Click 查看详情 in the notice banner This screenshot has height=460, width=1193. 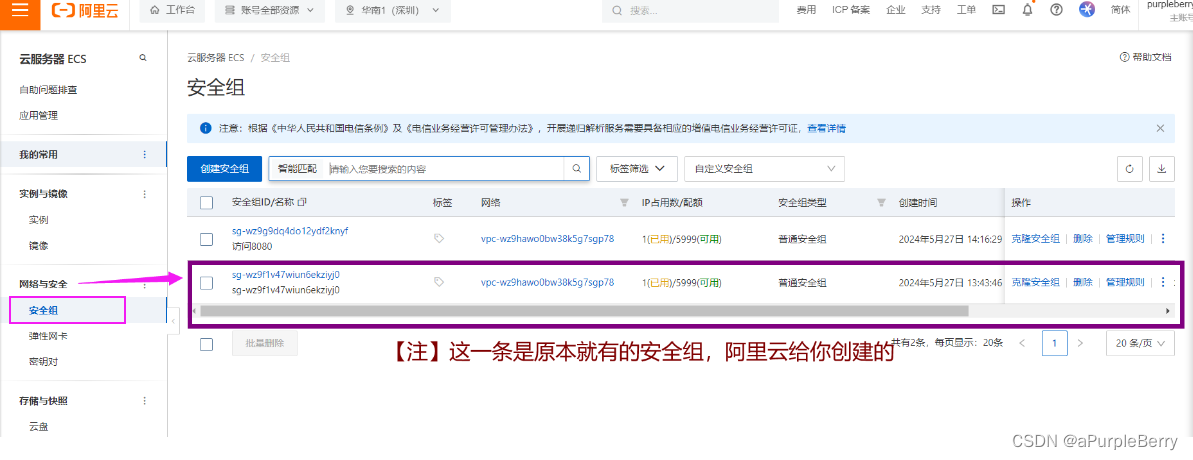(x=826, y=128)
